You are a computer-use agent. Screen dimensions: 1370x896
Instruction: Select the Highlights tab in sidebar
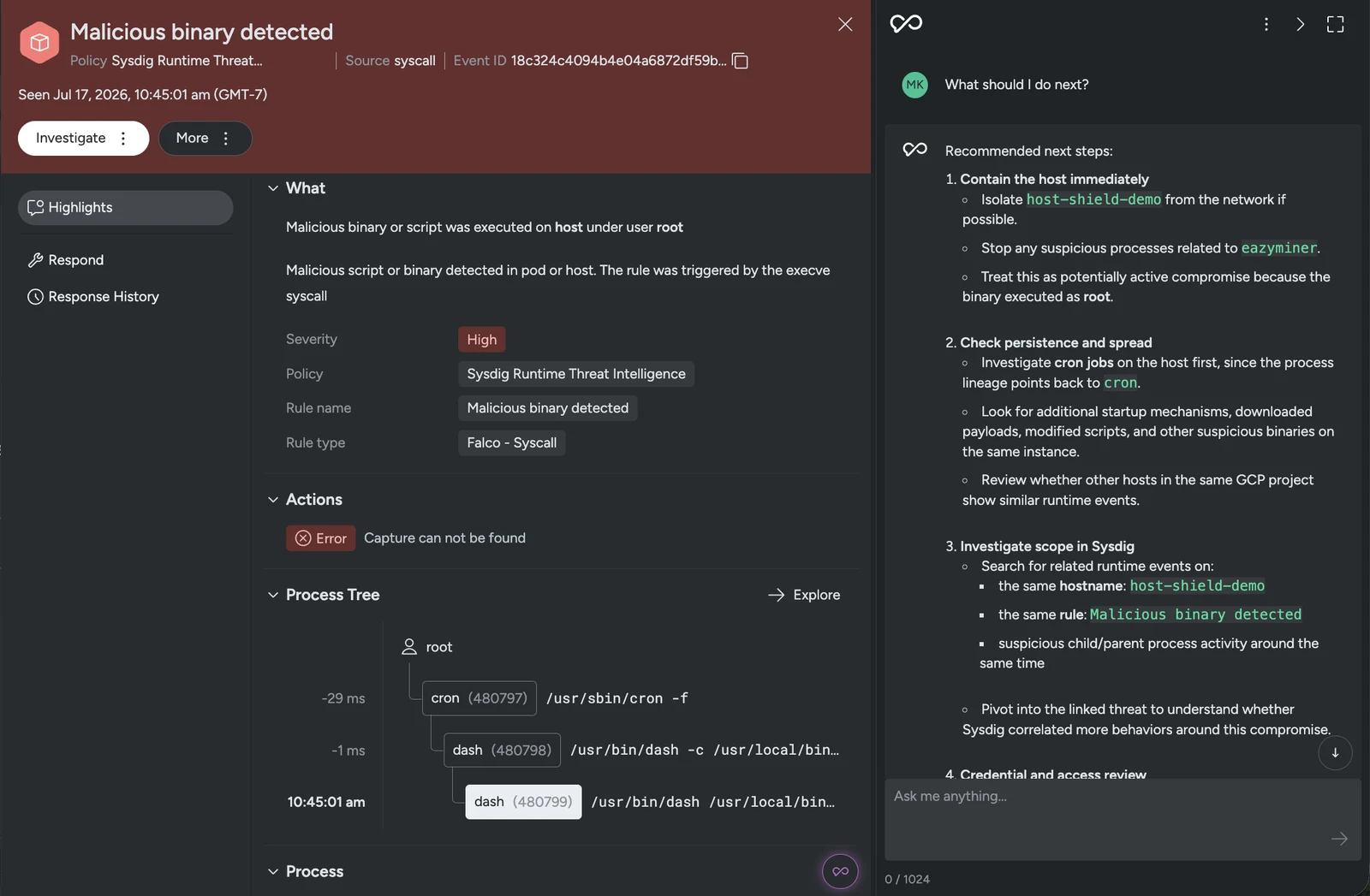point(125,208)
